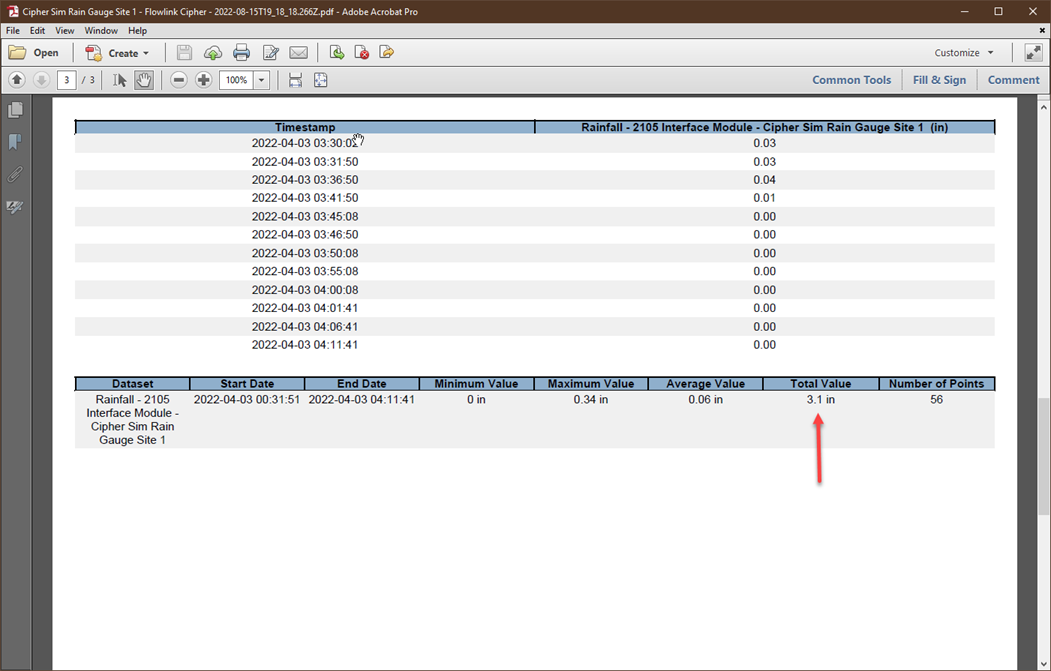Click the page number input field
1051x671 pixels.
(x=66, y=80)
